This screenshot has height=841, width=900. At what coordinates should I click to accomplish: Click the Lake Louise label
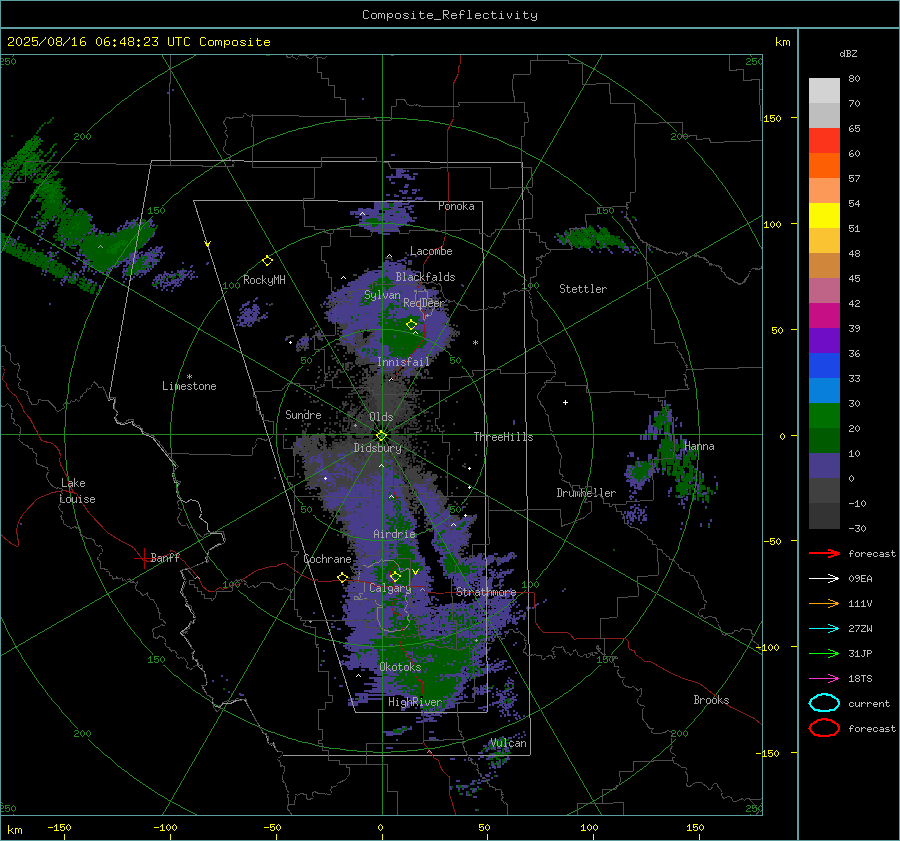77,491
